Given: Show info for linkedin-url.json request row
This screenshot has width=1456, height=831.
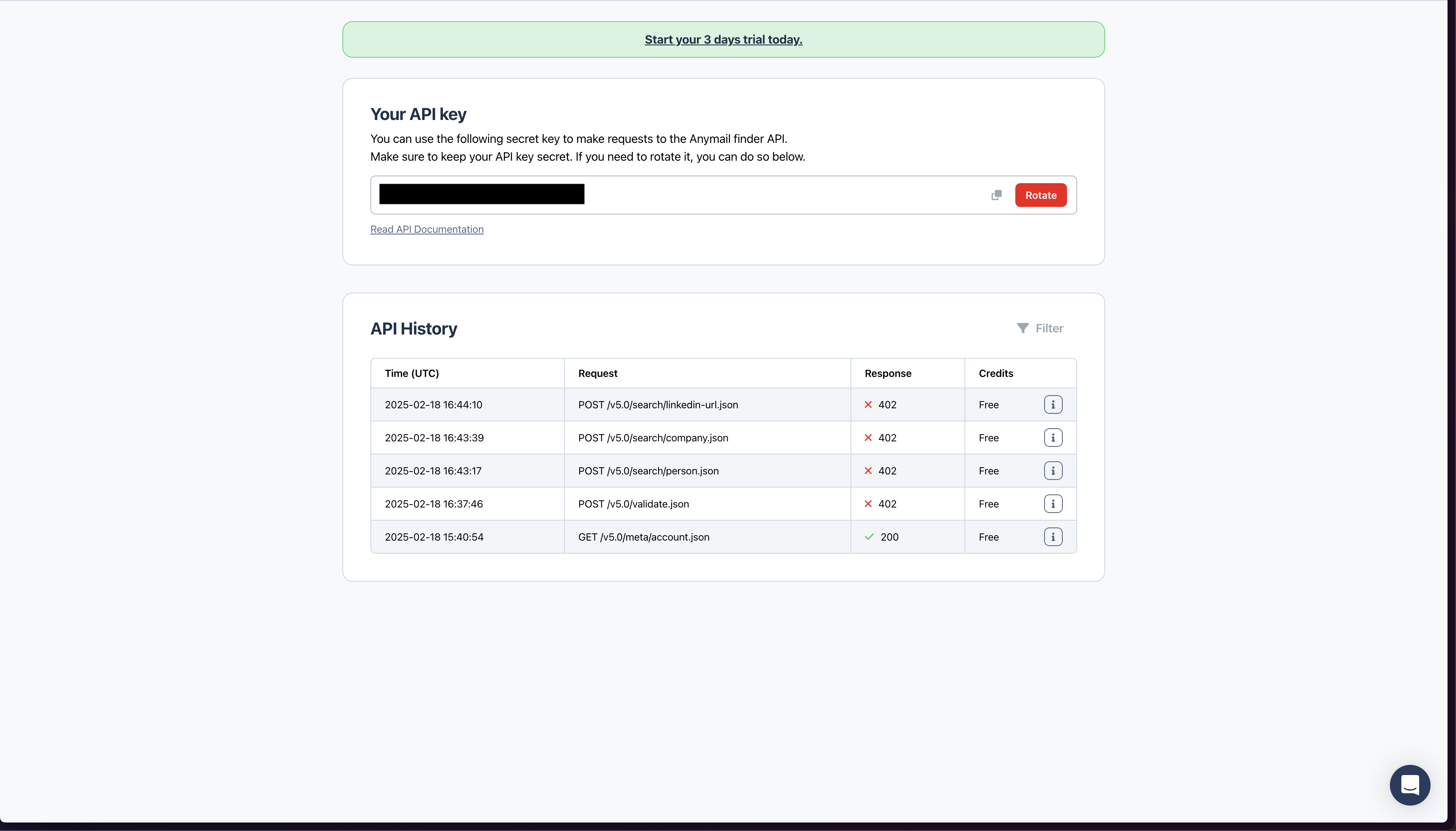Looking at the screenshot, I should point(1053,404).
